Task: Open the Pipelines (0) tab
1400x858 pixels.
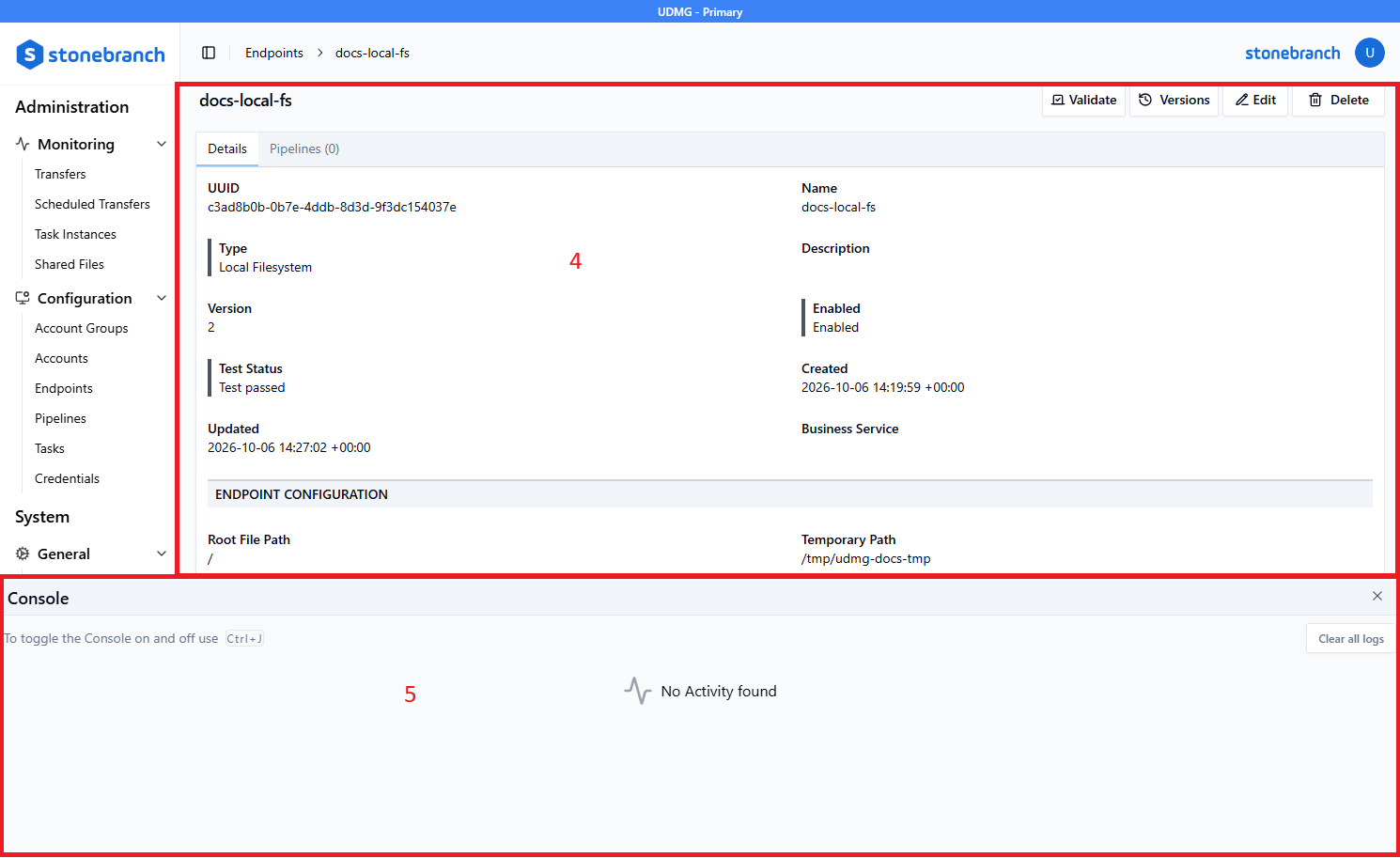Action: coord(304,148)
